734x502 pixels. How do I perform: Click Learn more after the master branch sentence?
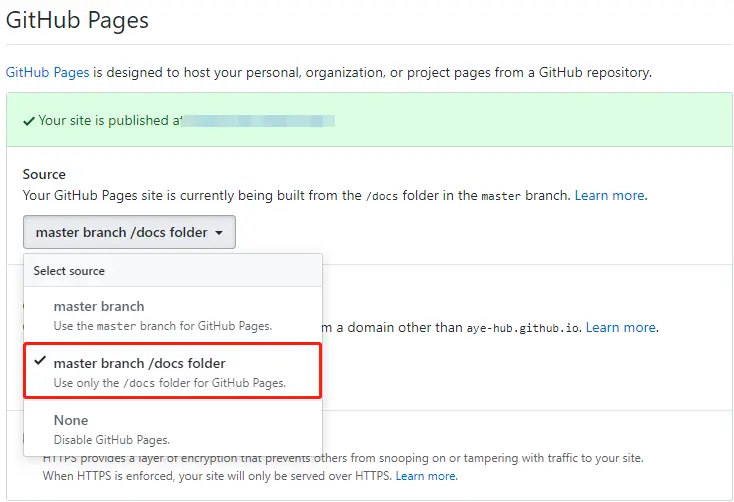coord(609,195)
